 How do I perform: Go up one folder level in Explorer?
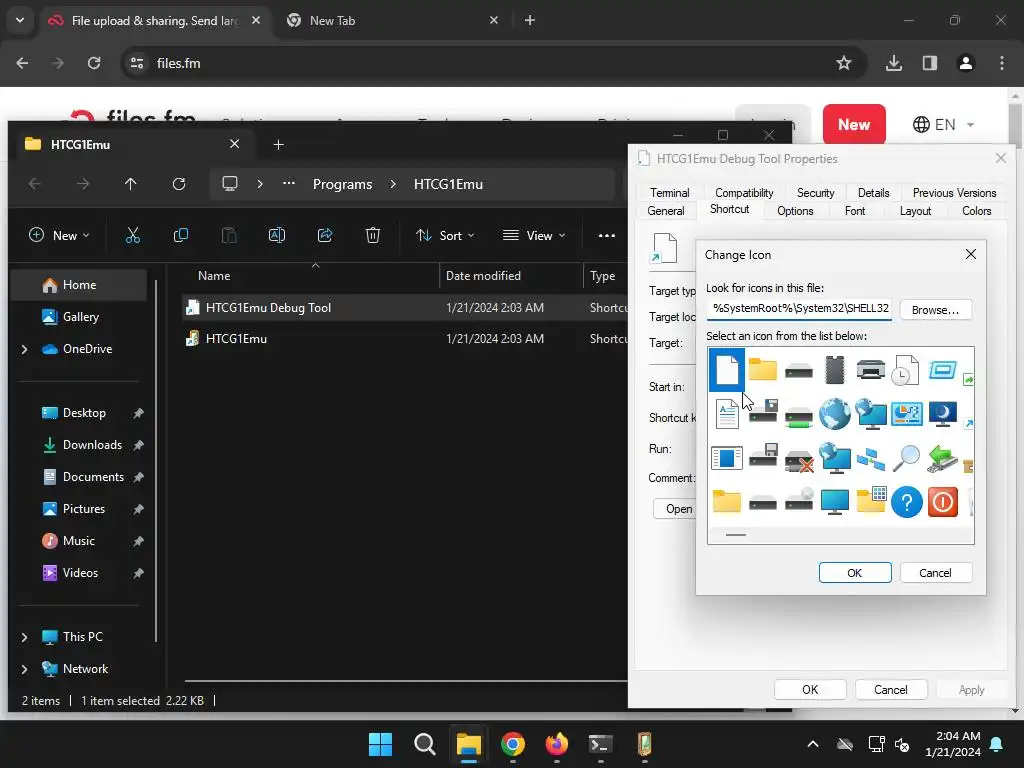click(x=131, y=184)
